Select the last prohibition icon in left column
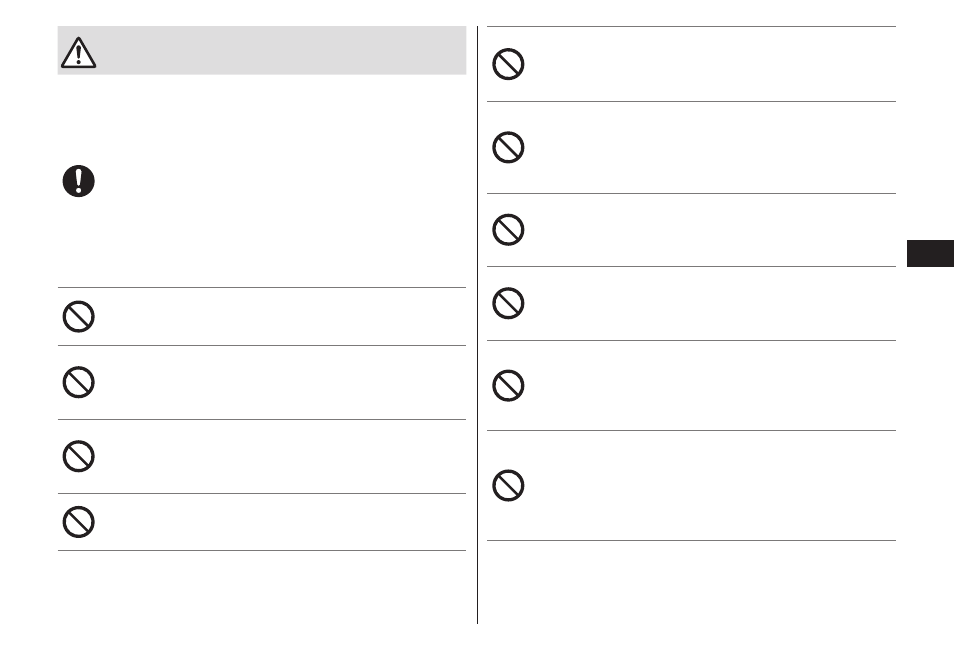 [x=78, y=522]
